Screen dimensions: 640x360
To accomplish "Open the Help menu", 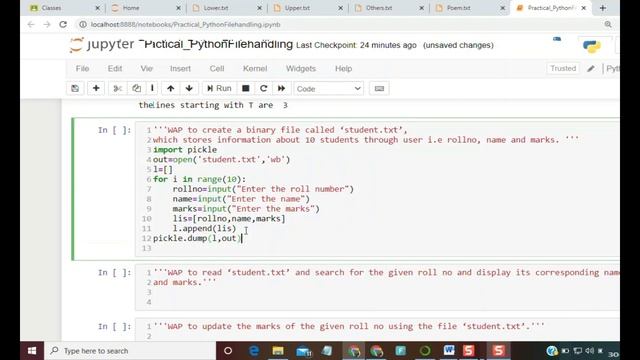I will (344, 69).
